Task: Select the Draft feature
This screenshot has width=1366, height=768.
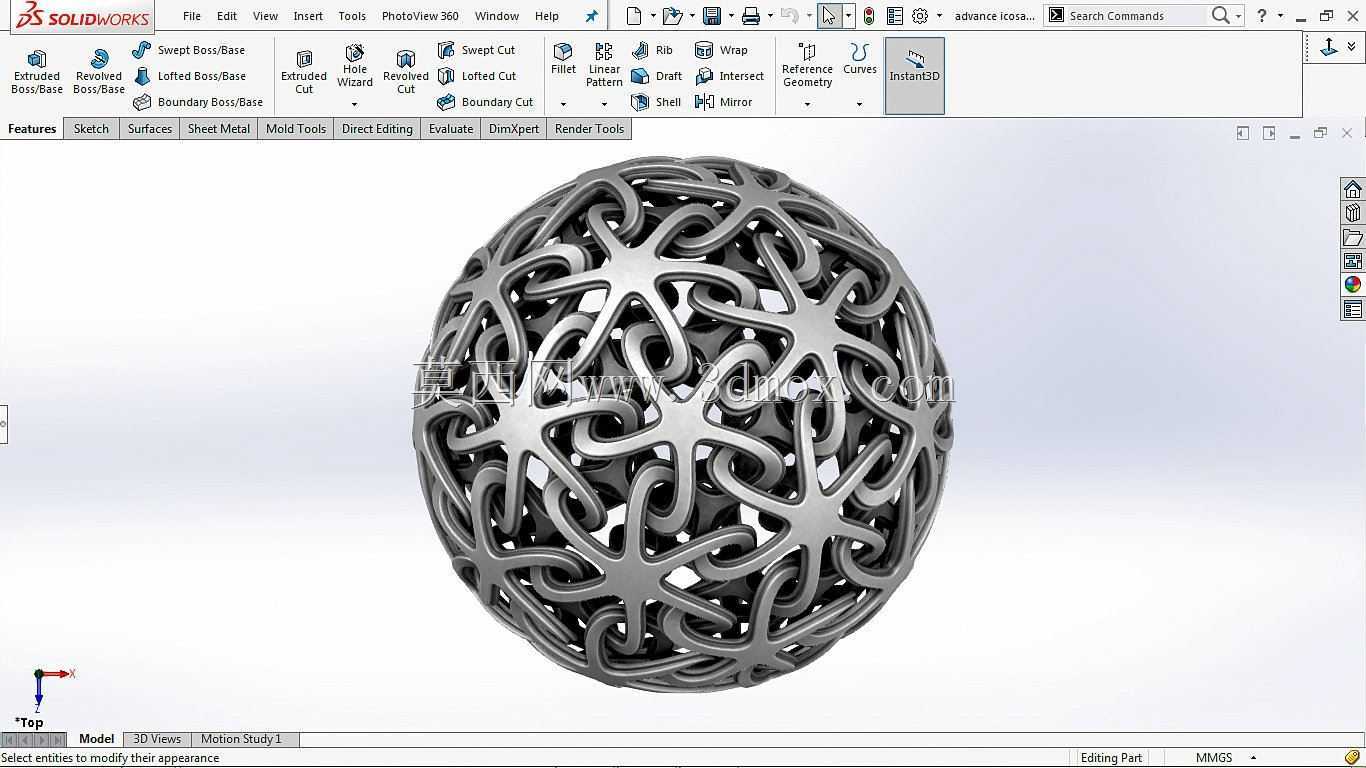Action: click(x=657, y=76)
